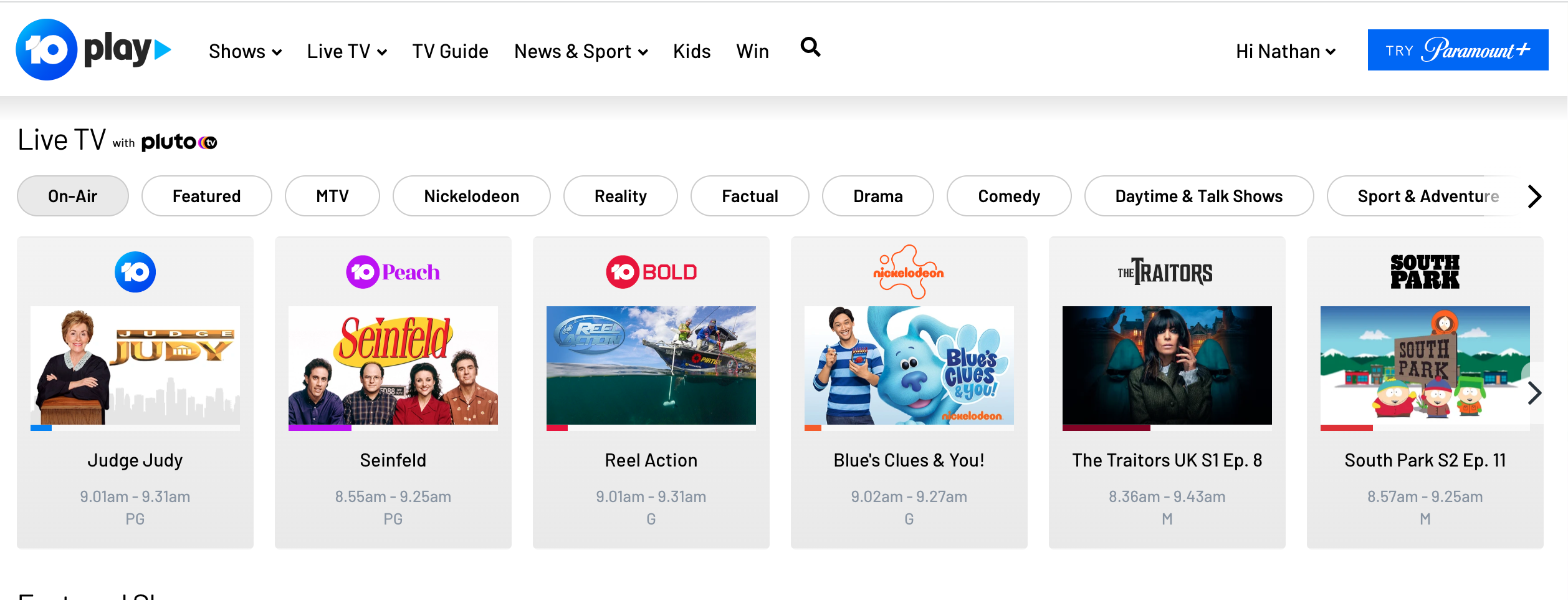The image size is (1568, 600).
Task: Open The Traitors UK thumbnail
Action: tap(1167, 365)
